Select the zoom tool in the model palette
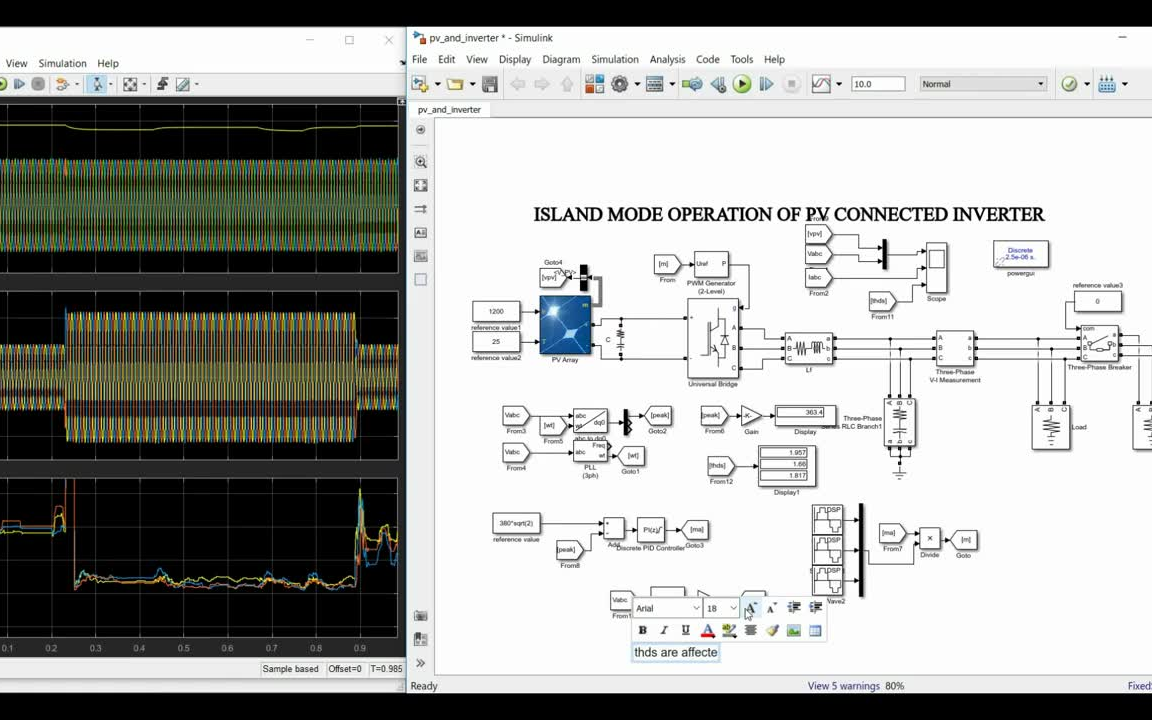 [x=420, y=161]
